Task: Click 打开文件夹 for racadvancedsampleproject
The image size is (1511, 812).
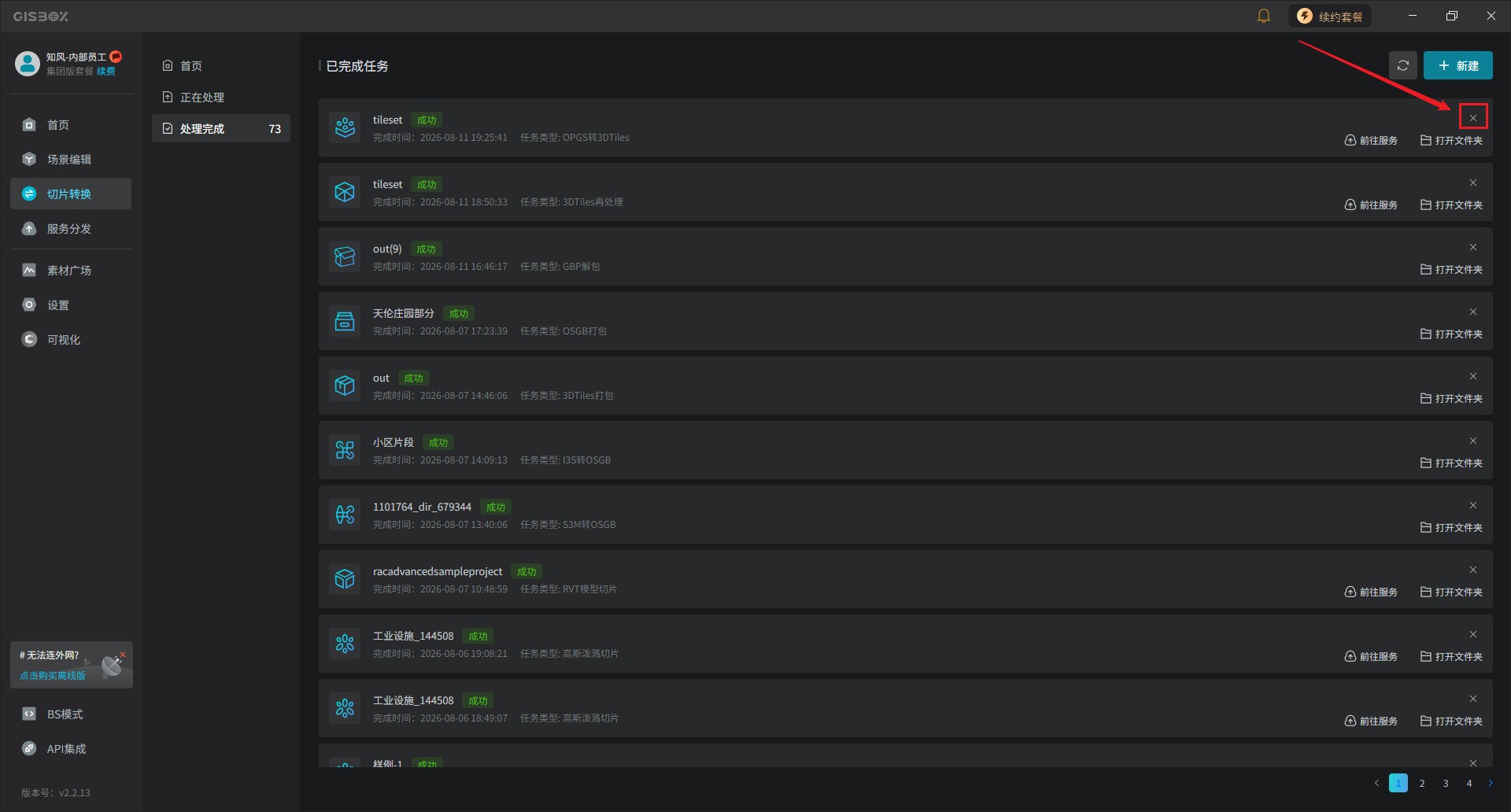Action: coord(1451,592)
